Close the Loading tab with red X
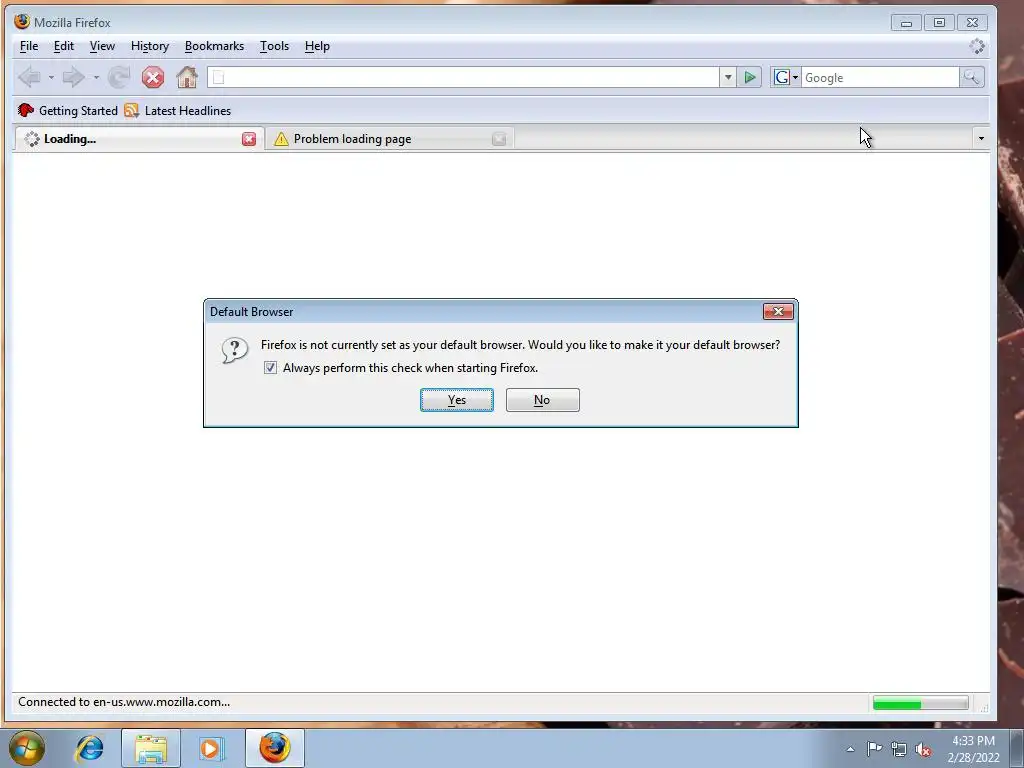 click(249, 139)
